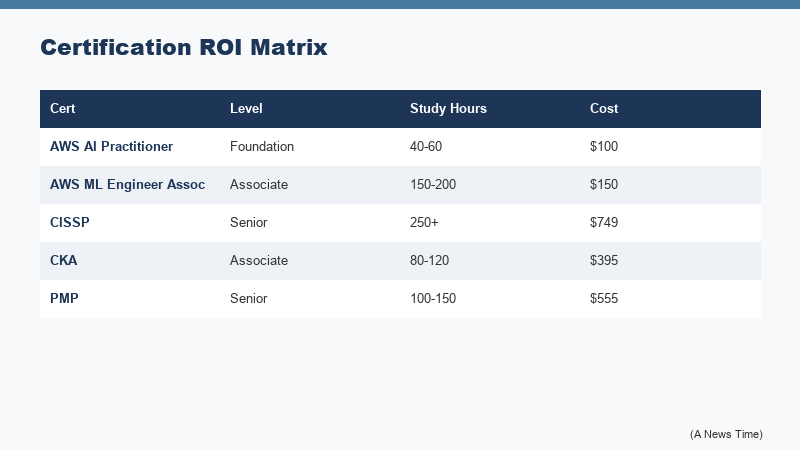Click the CKA certification cell
This screenshot has height=450, width=800.
[63, 261]
